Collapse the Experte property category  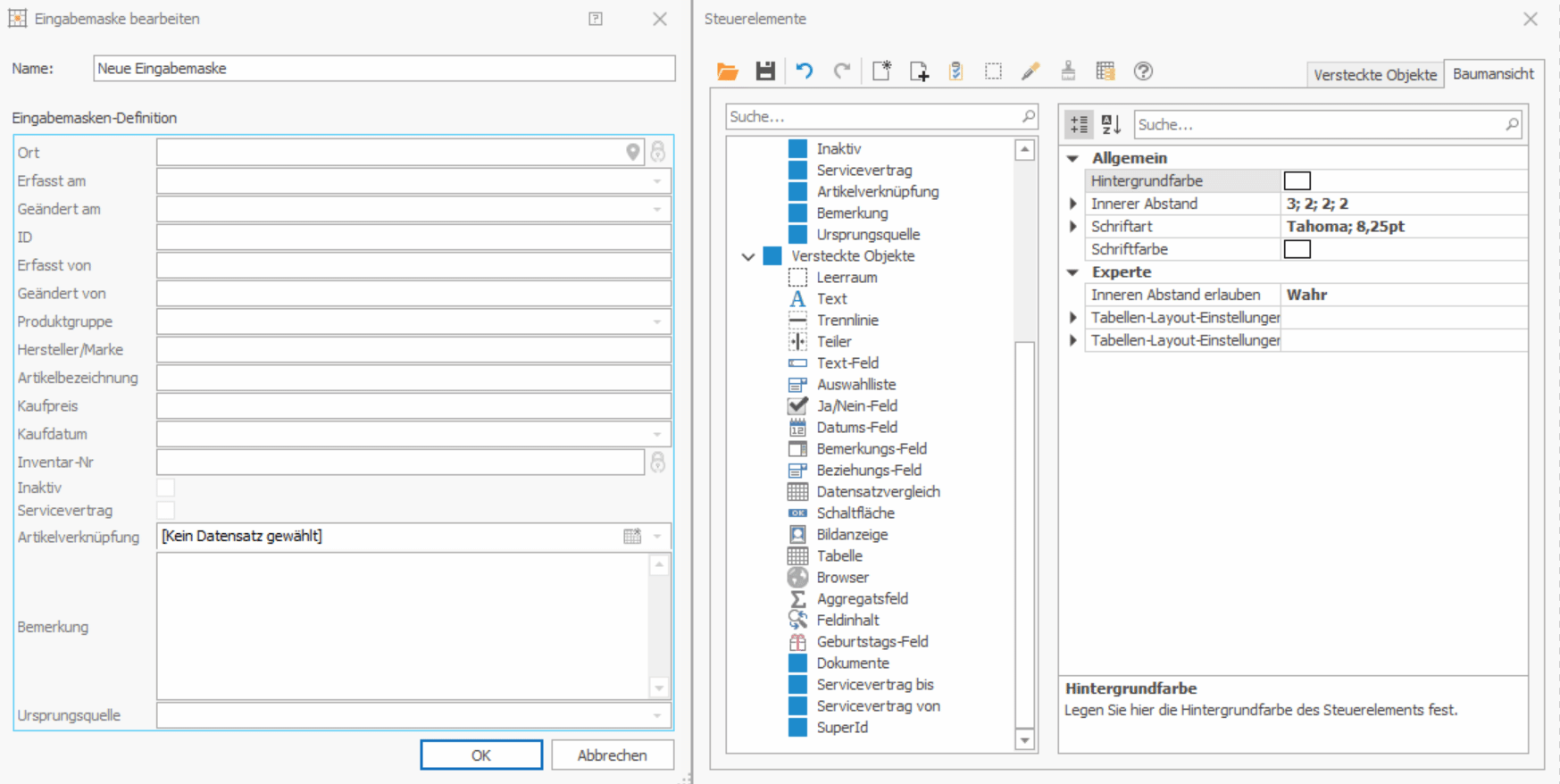point(1072,272)
